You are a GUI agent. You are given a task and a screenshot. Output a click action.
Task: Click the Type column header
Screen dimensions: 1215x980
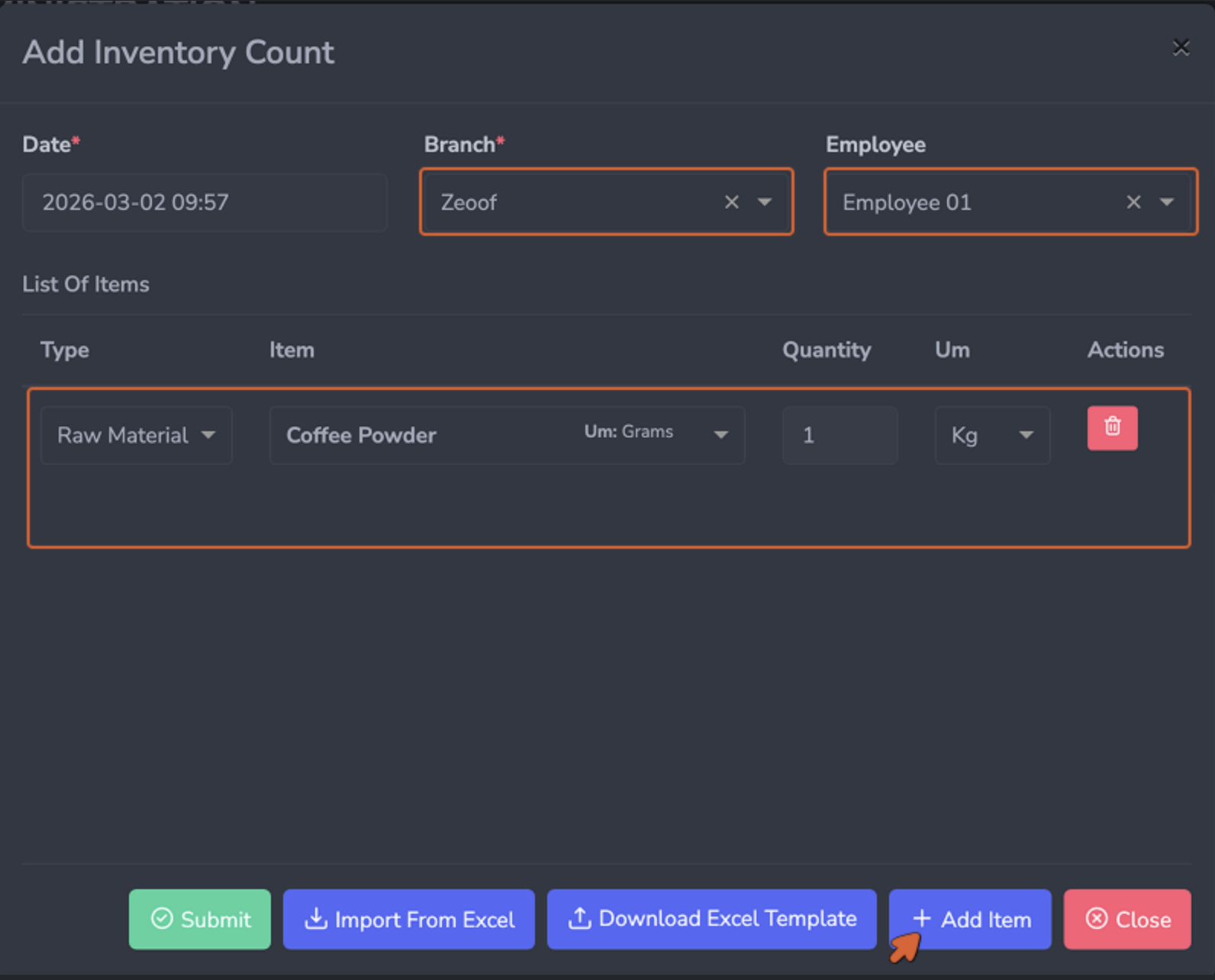(x=65, y=350)
